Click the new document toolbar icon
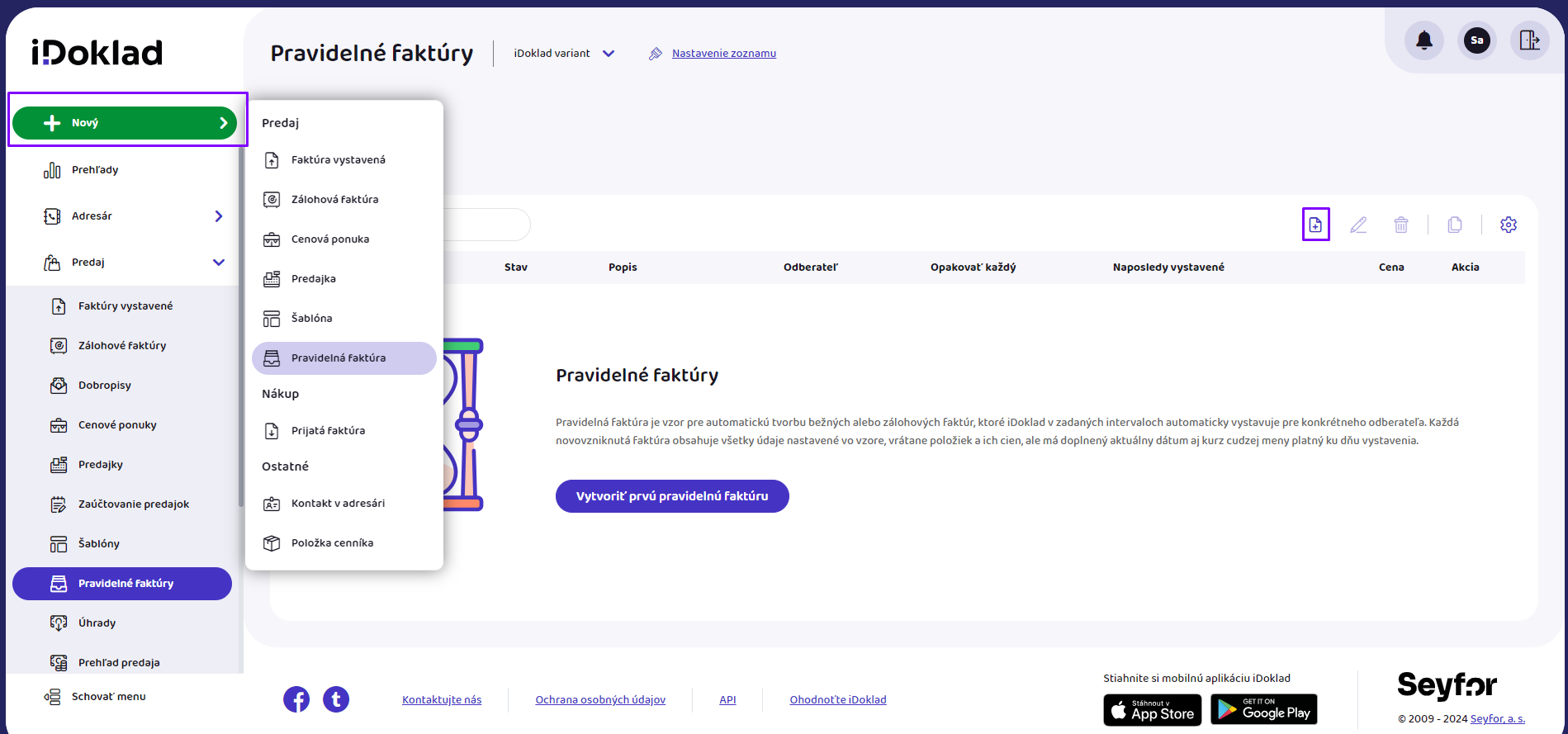 coord(1315,225)
